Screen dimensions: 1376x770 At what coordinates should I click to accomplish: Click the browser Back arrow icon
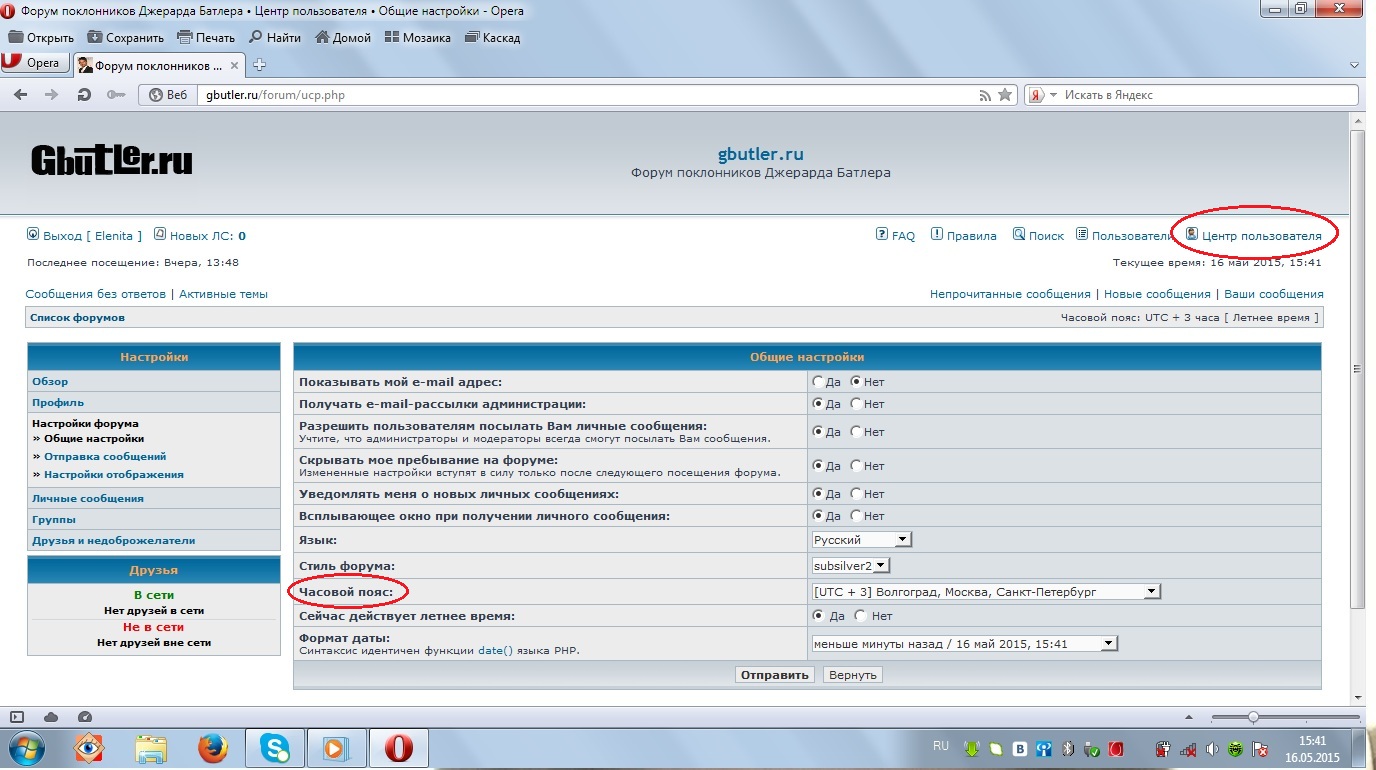[x=20, y=95]
